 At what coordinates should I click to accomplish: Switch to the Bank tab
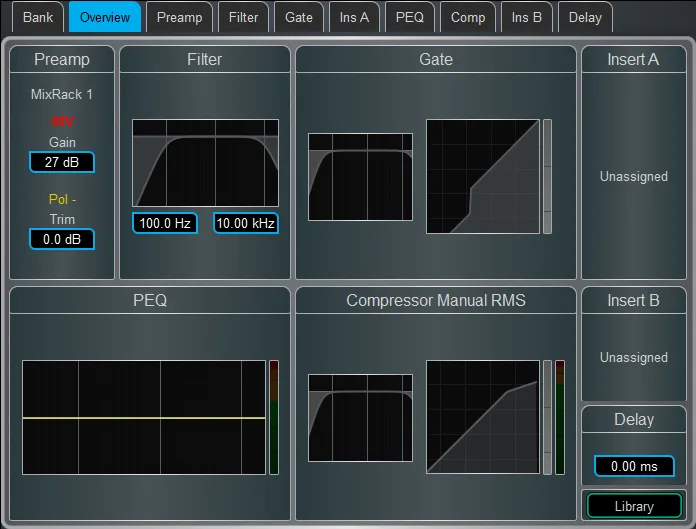[x=38, y=17]
